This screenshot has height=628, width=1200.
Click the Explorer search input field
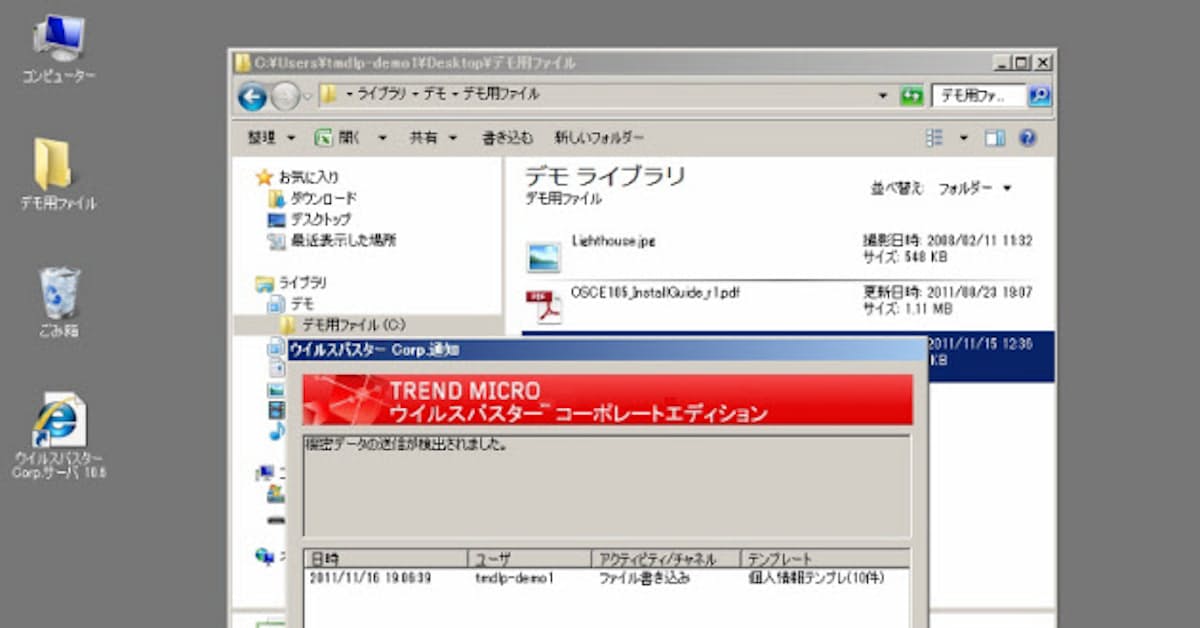point(978,95)
